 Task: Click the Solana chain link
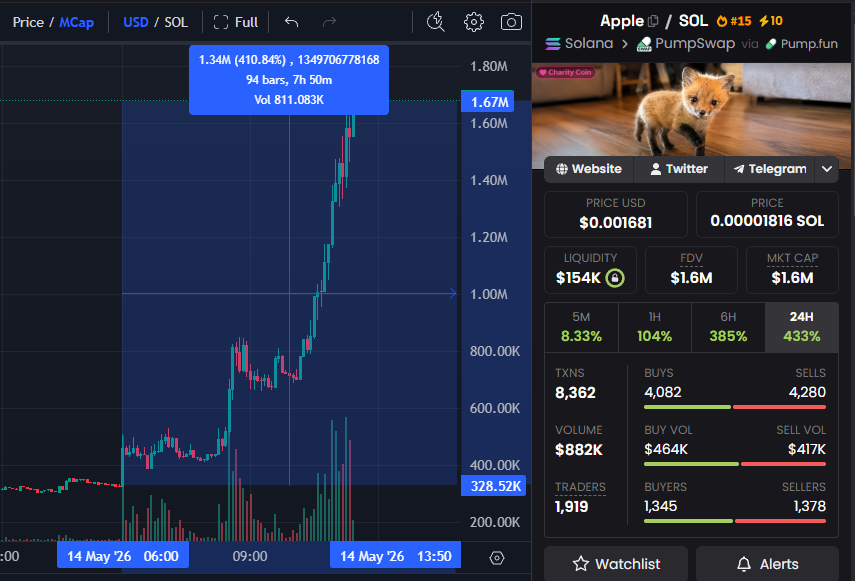pyautogui.click(x=579, y=44)
